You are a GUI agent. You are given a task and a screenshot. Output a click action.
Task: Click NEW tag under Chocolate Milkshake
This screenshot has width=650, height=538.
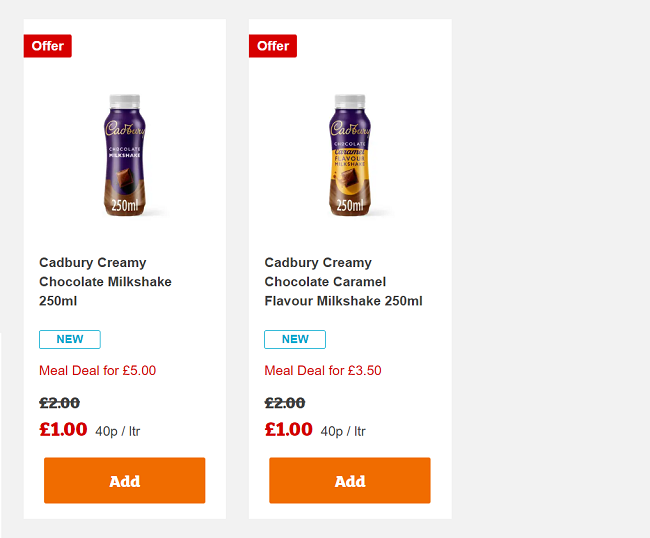tap(70, 339)
